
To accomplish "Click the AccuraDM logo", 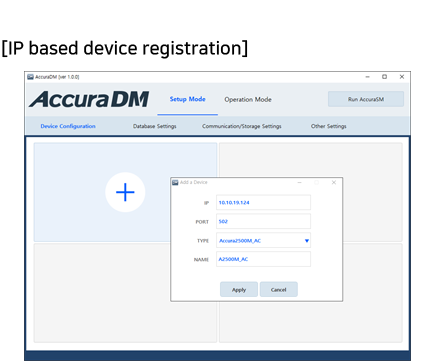I will tap(89, 99).
